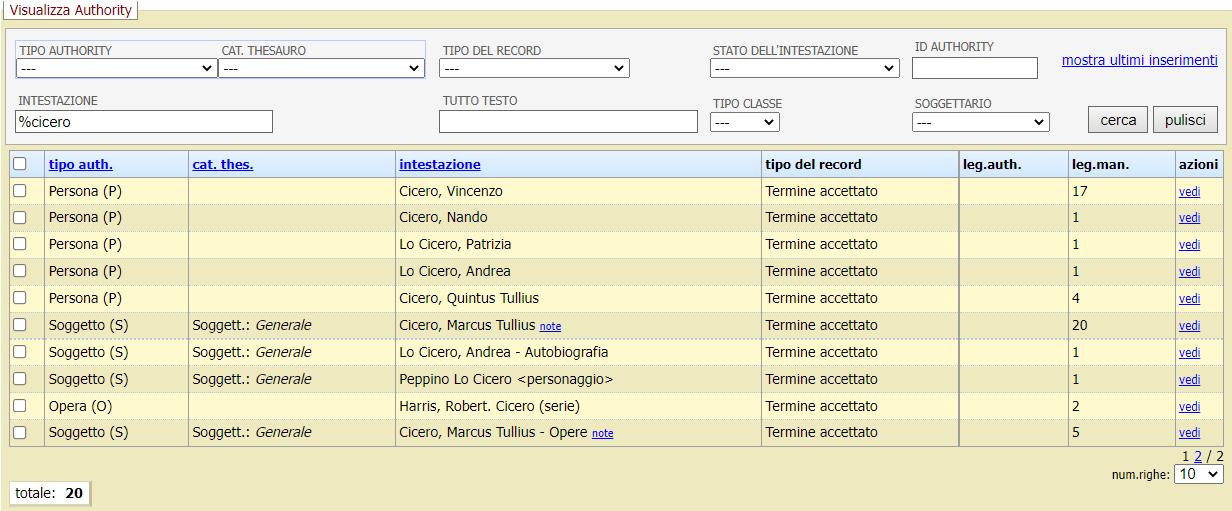Go to results page 2

click(x=1197, y=456)
